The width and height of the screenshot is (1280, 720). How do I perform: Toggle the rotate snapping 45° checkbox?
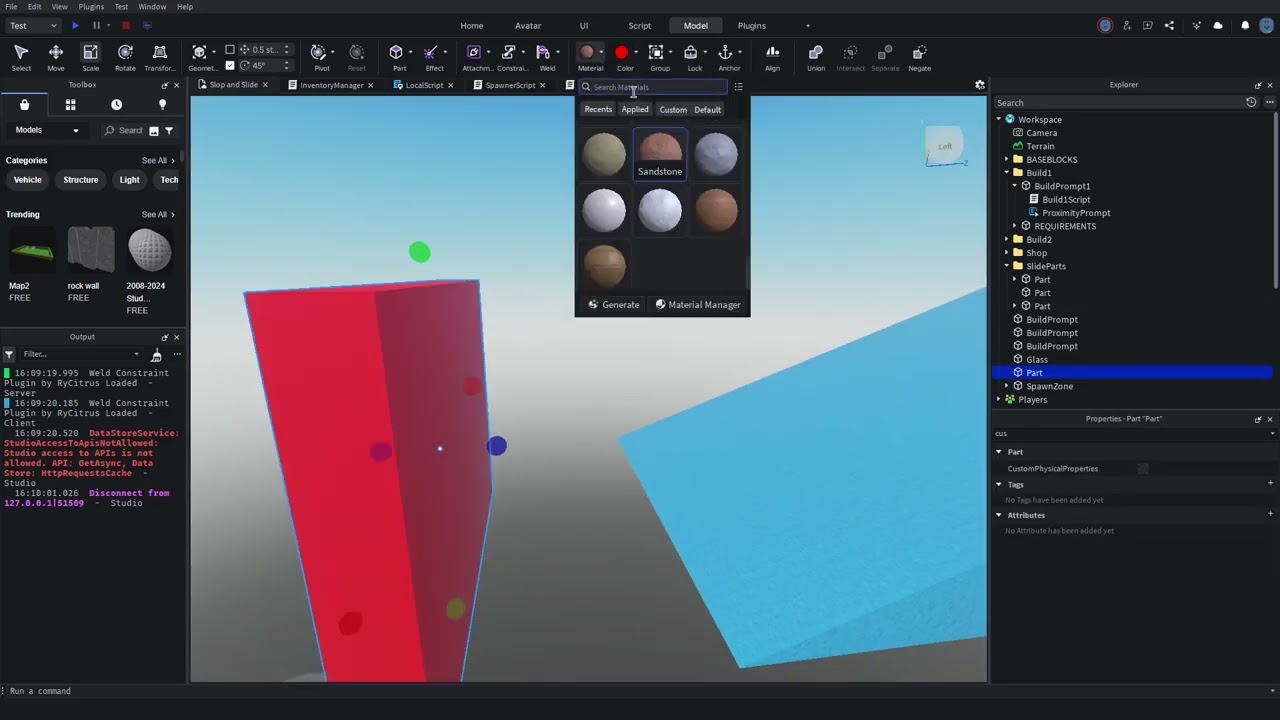(x=230, y=66)
